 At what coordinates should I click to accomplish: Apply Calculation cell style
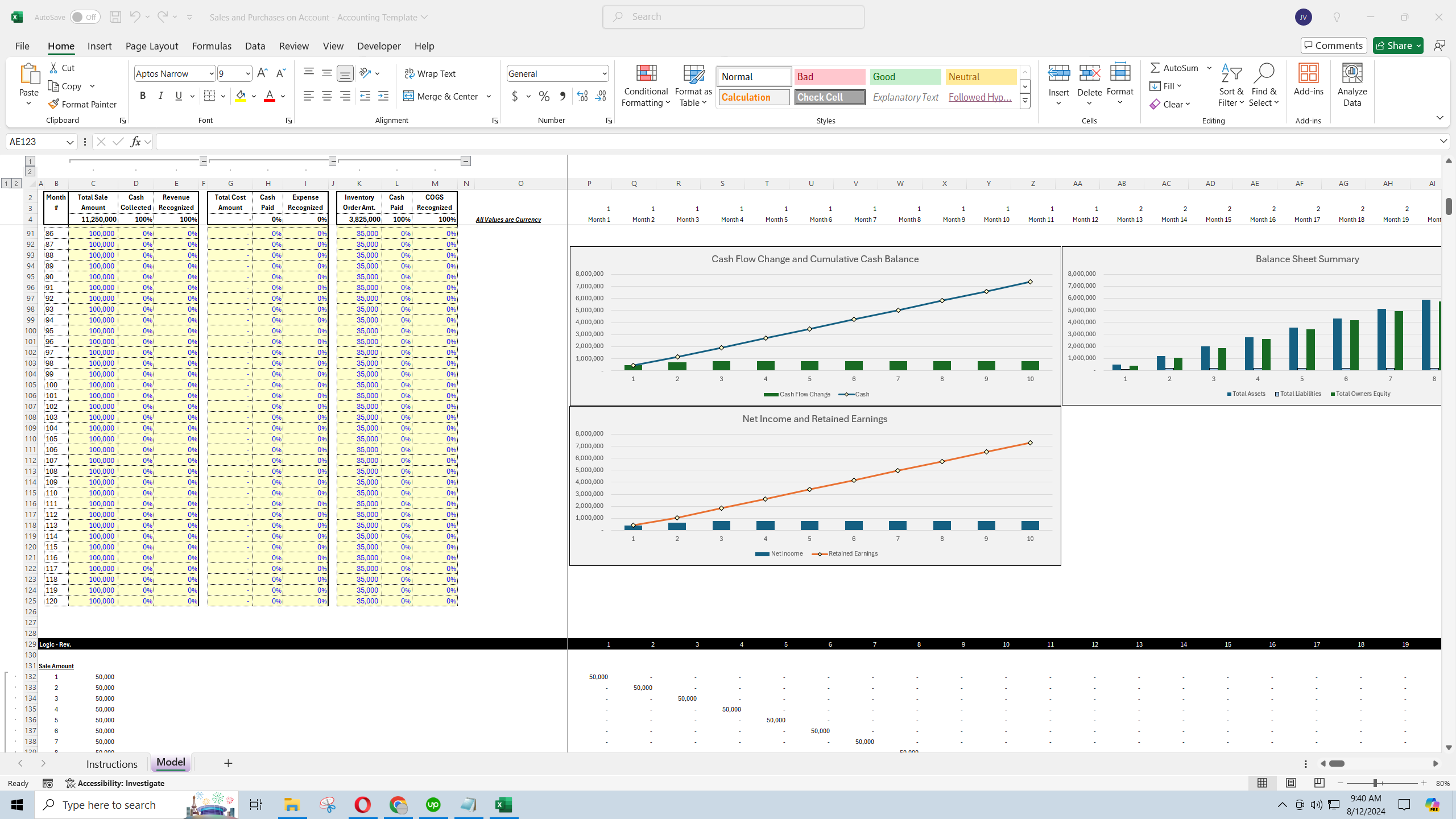coord(754,97)
